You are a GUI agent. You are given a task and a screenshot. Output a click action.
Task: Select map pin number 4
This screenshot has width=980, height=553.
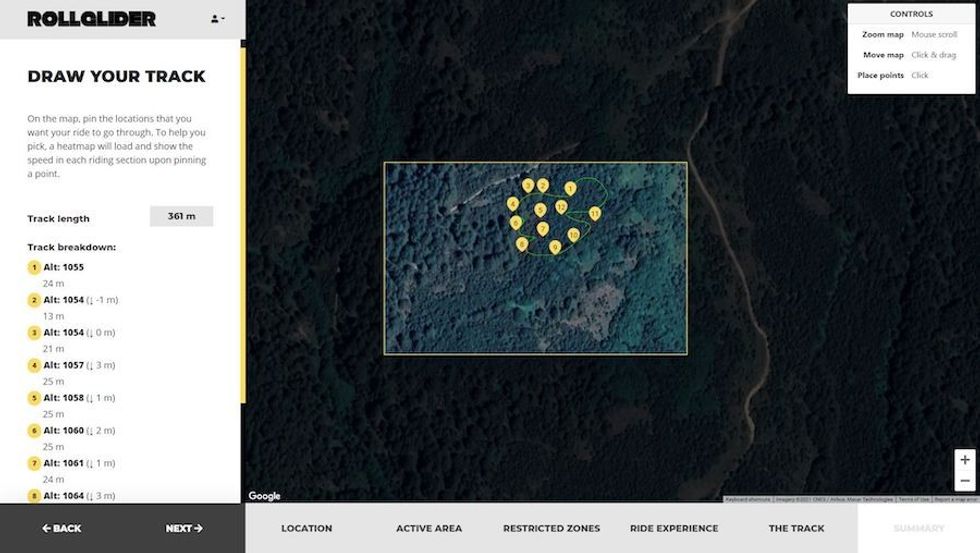(513, 203)
